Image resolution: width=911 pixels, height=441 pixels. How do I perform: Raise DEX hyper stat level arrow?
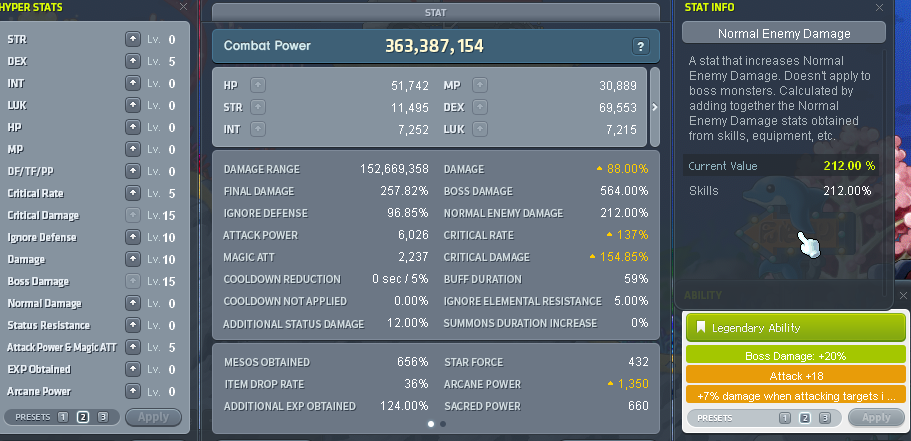133,62
